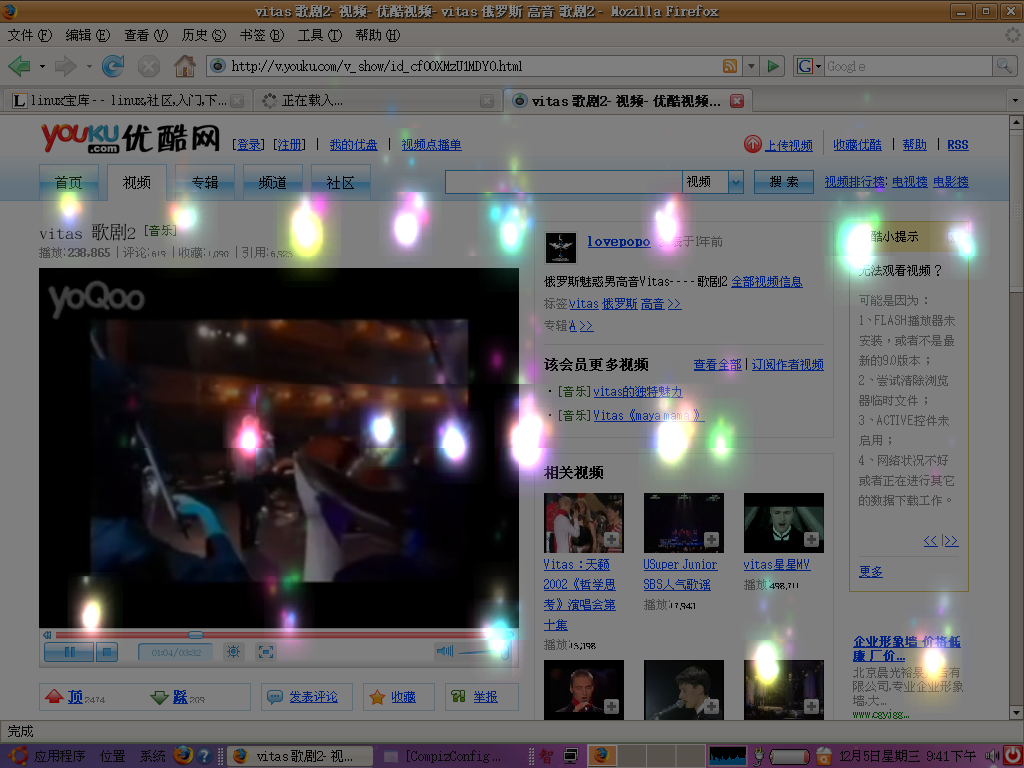Image resolution: width=1024 pixels, height=768 pixels.
Task: Open the Google search engine selector
Action: [x=808, y=66]
